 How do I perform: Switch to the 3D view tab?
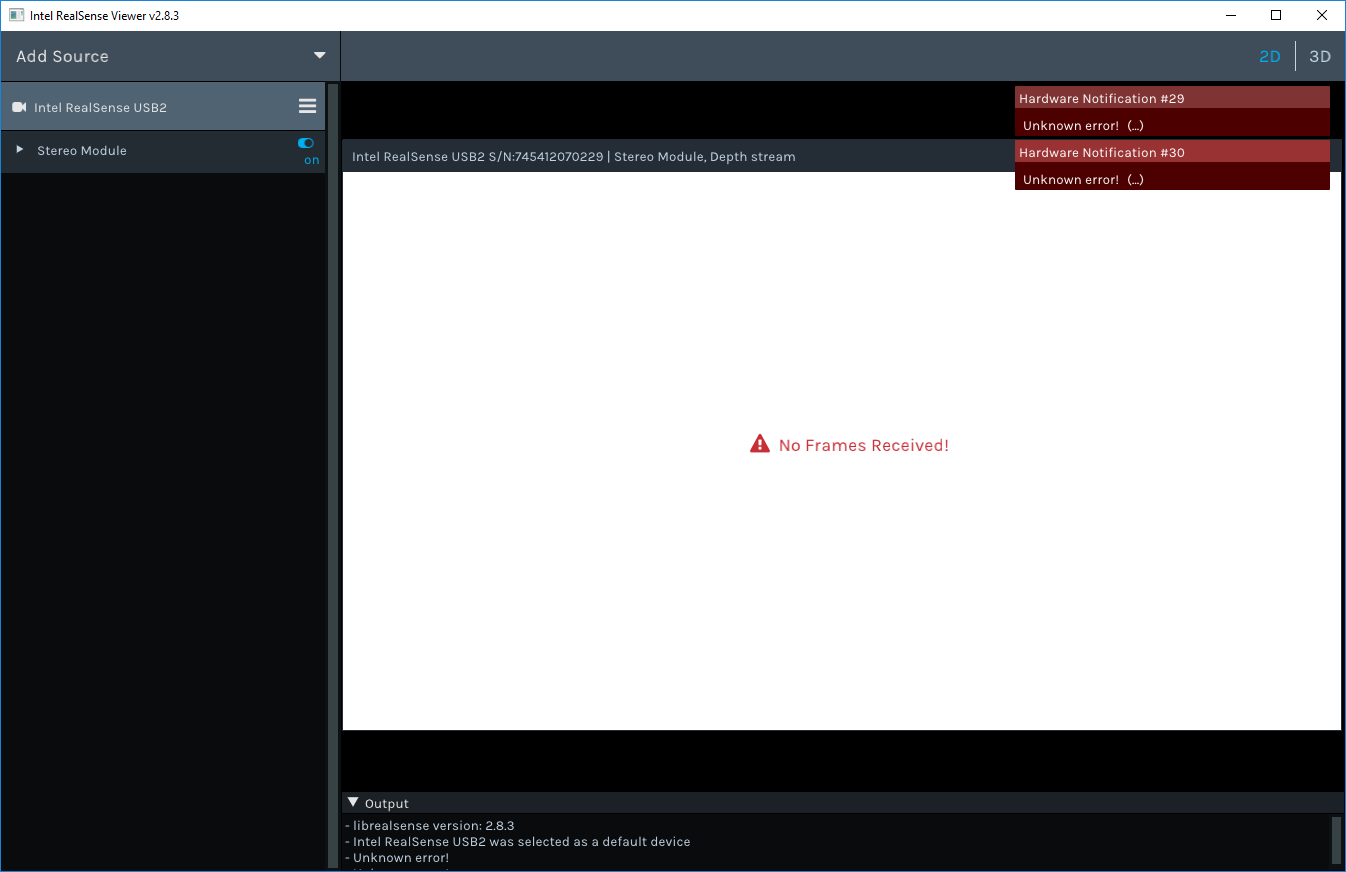click(x=1319, y=56)
